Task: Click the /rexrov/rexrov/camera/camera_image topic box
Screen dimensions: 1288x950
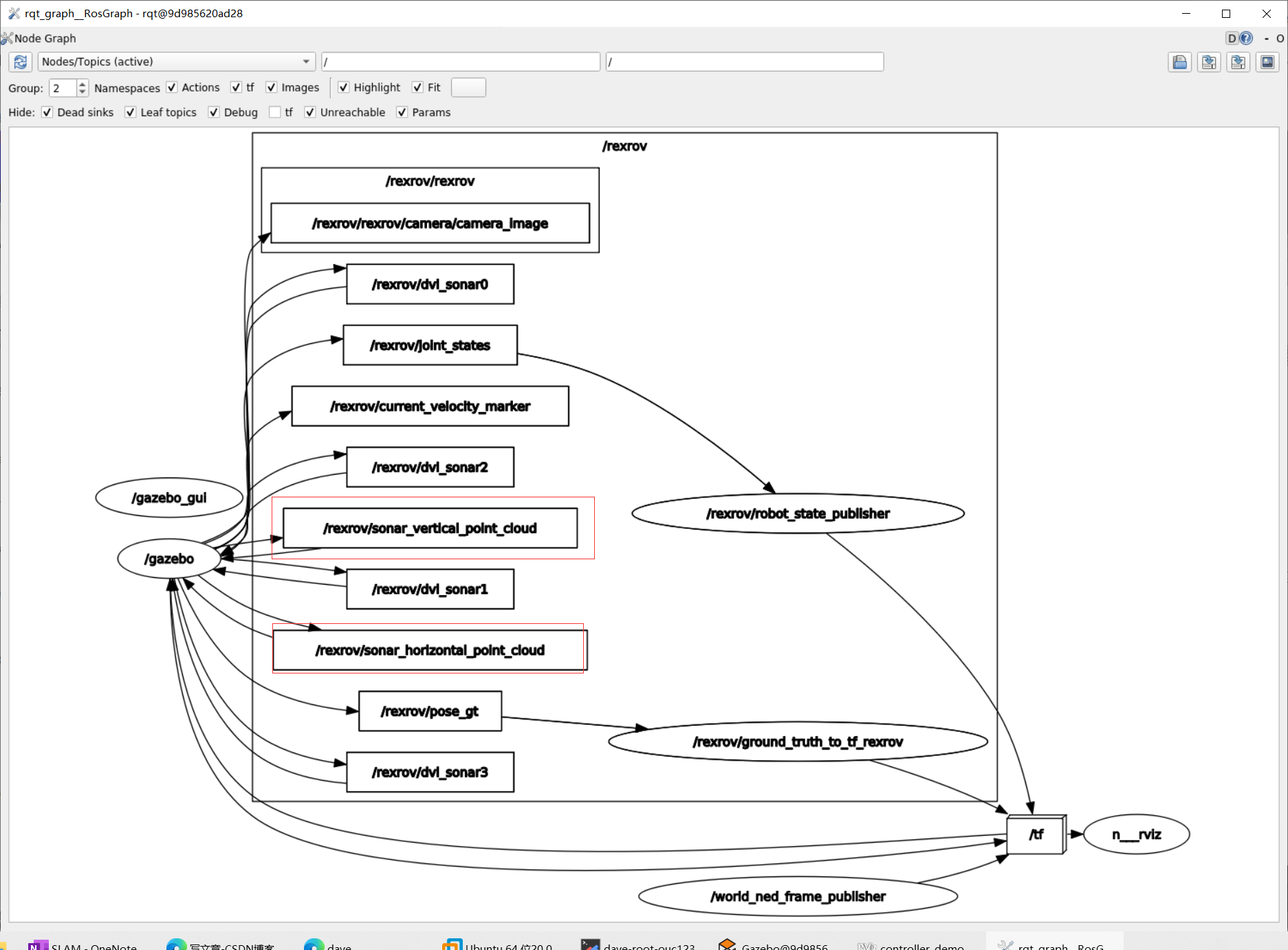Action: [x=430, y=223]
